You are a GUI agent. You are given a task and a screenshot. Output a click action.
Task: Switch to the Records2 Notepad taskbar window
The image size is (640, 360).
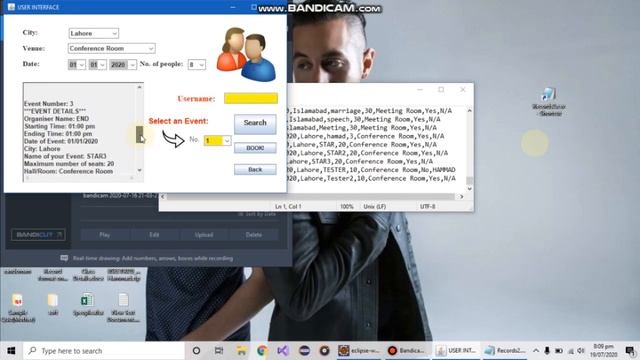pos(504,351)
